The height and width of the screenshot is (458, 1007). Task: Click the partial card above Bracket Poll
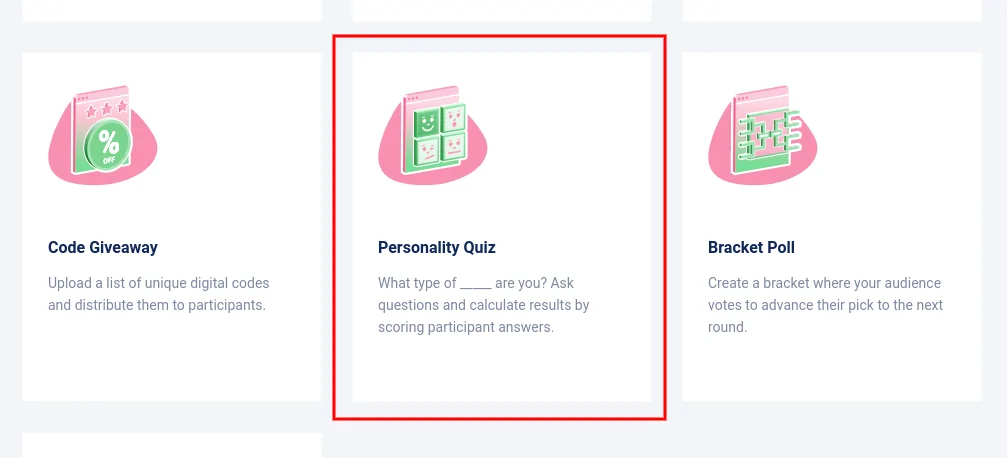(x=832, y=10)
